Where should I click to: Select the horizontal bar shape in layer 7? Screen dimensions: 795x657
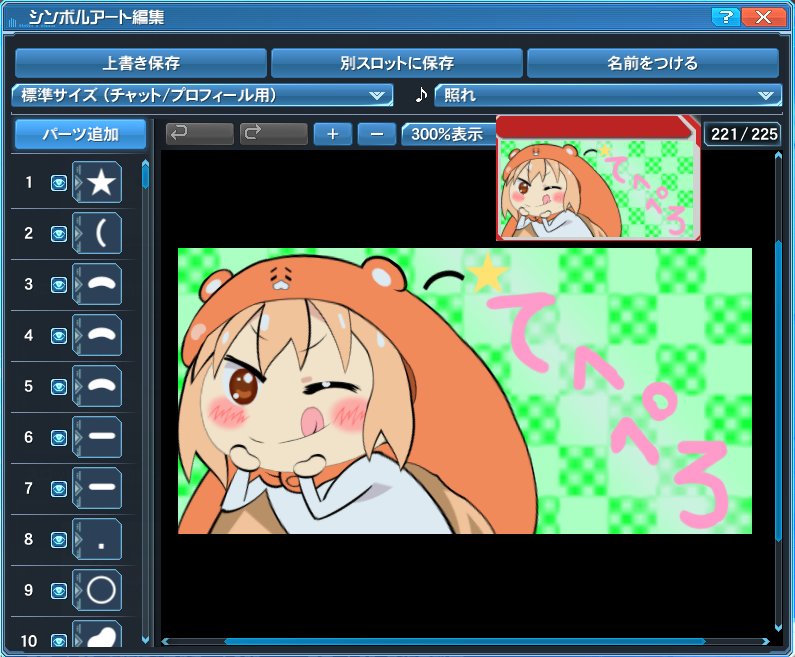[x=101, y=488]
